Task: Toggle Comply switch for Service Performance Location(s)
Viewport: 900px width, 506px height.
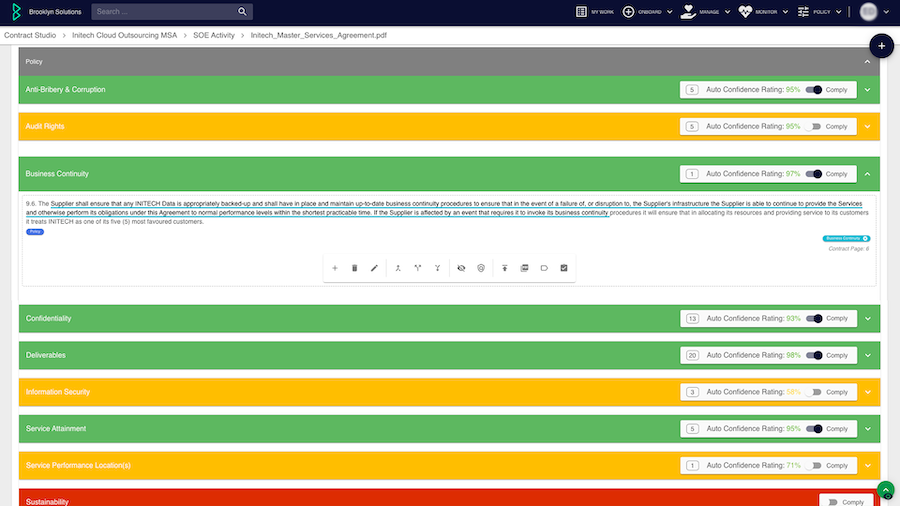Action: click(813, 465)
